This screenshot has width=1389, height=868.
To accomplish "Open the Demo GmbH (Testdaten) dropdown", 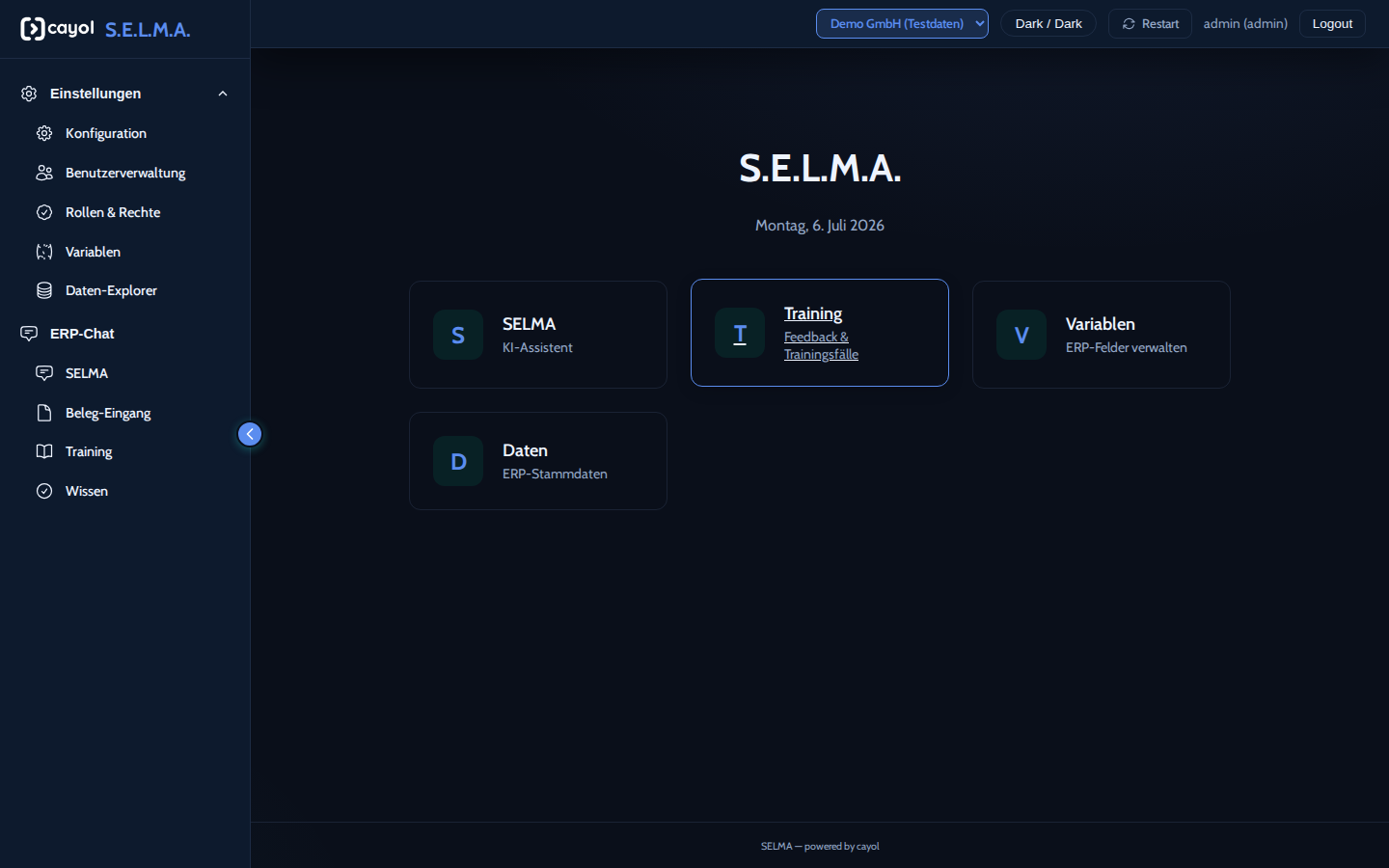I will click(x=902, y=24).
